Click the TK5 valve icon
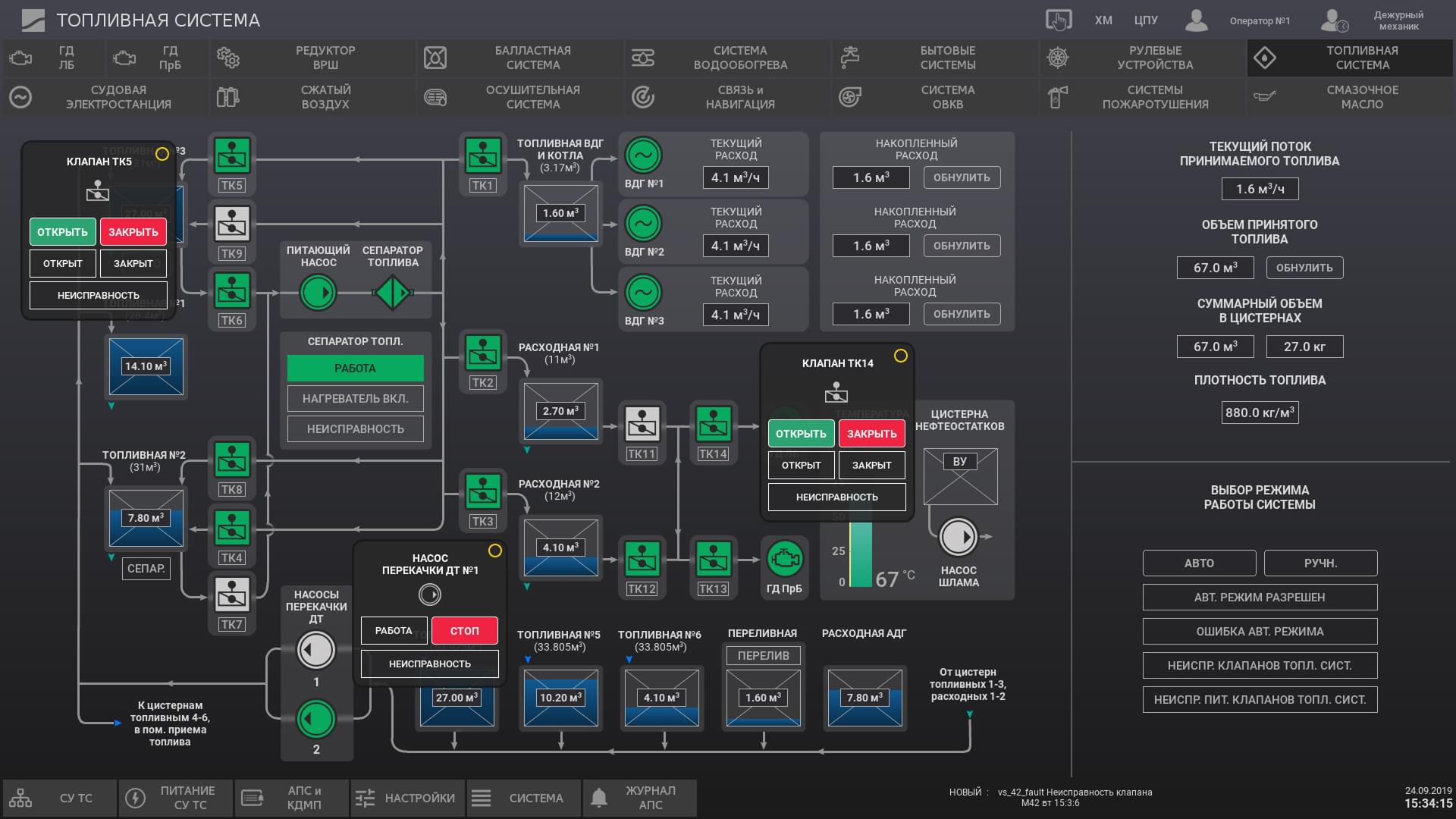The image size is (1456, 819). [x=232, y=155]
